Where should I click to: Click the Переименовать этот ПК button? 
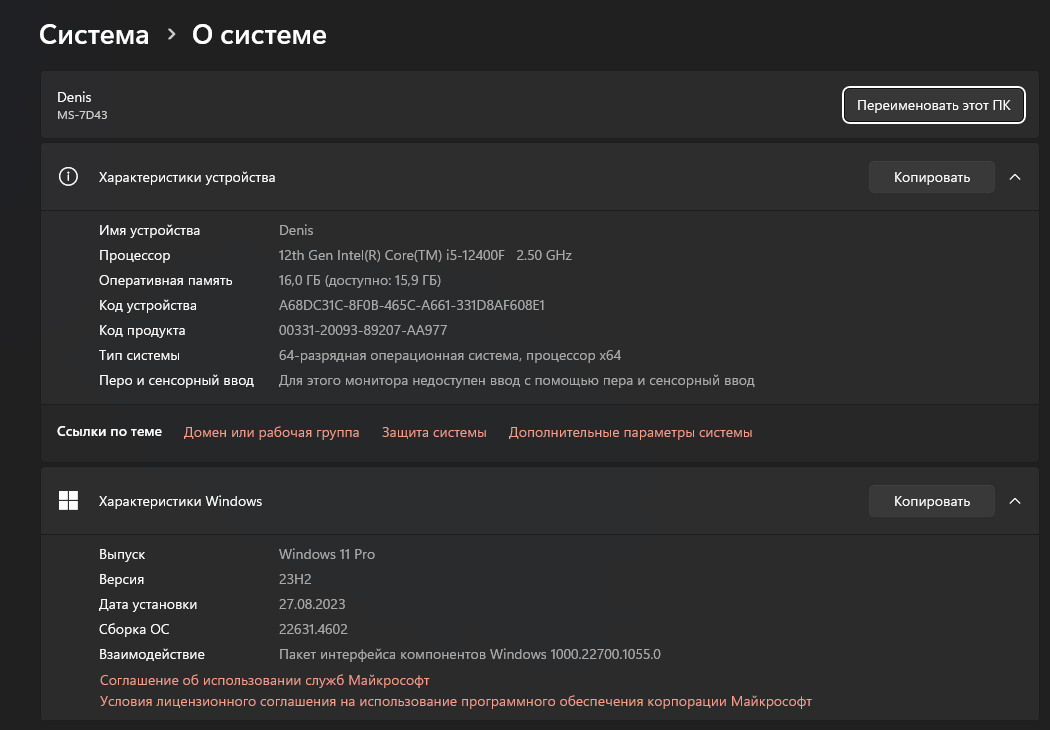[x=933, y=105]
